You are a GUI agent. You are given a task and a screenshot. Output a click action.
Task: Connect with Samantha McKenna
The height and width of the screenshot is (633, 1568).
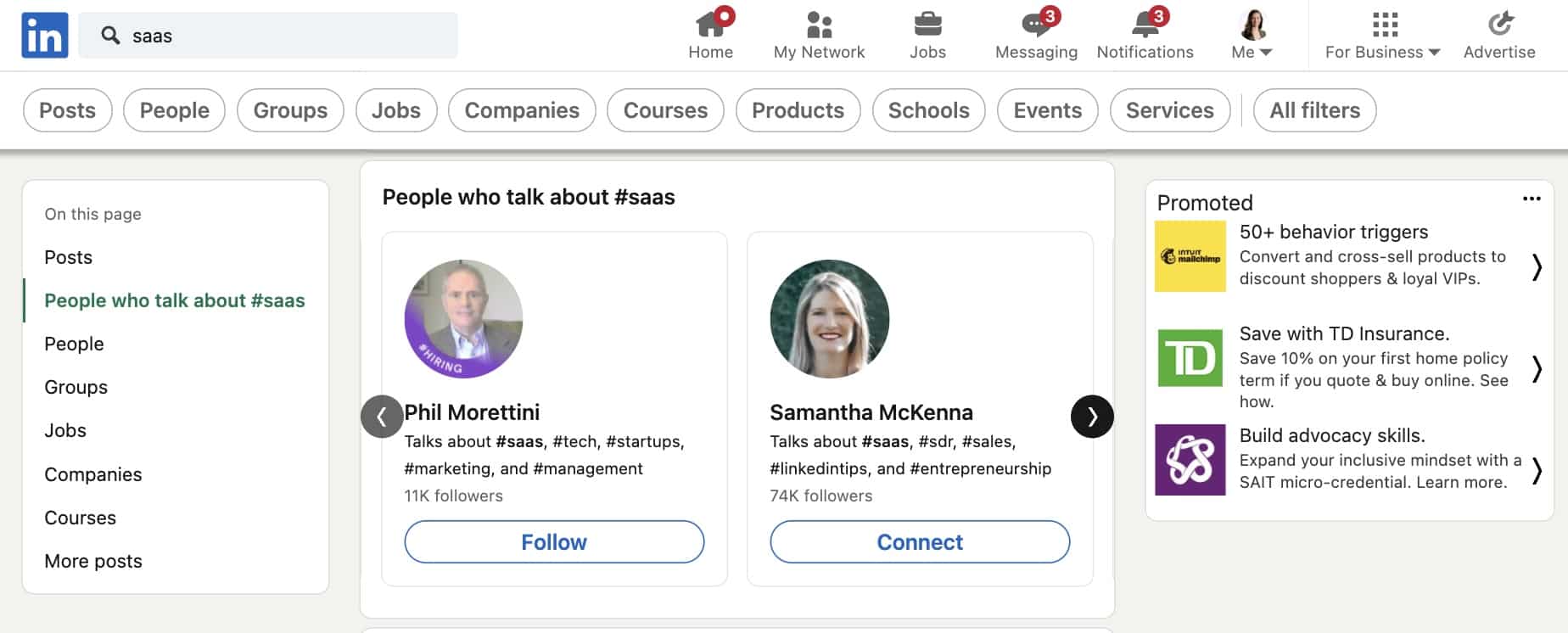tap(920, 542)
